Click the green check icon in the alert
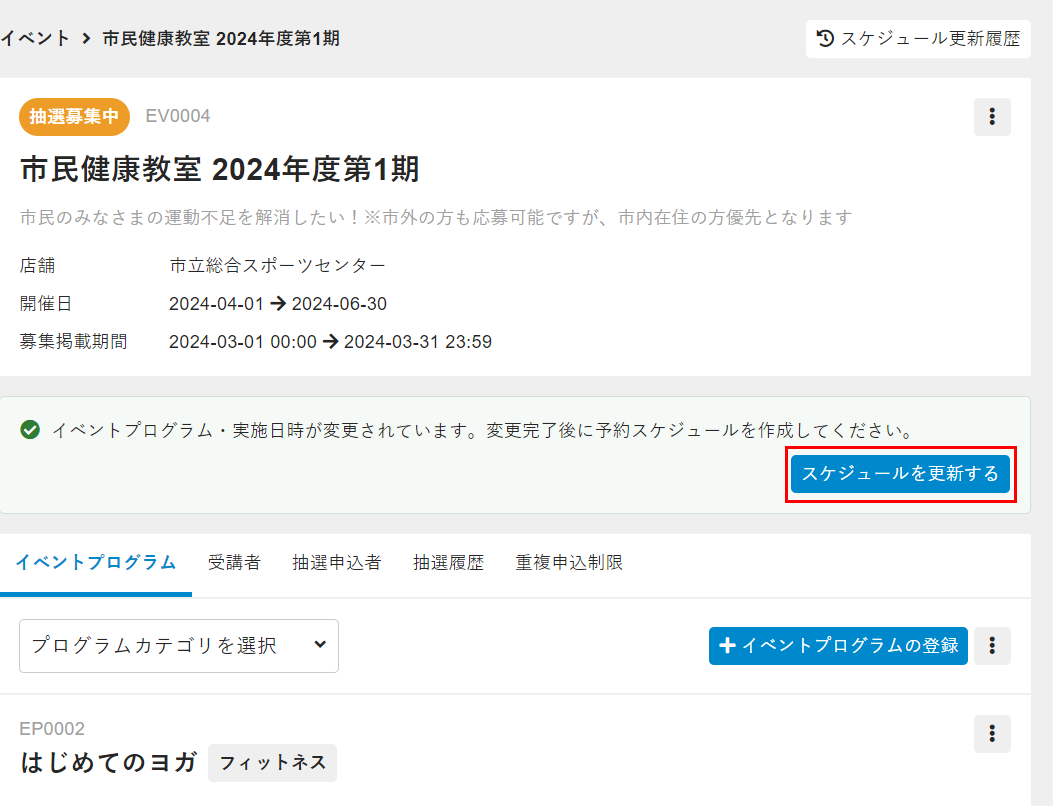The width and height of the screenshot is (1053, 806). (30, 430)
